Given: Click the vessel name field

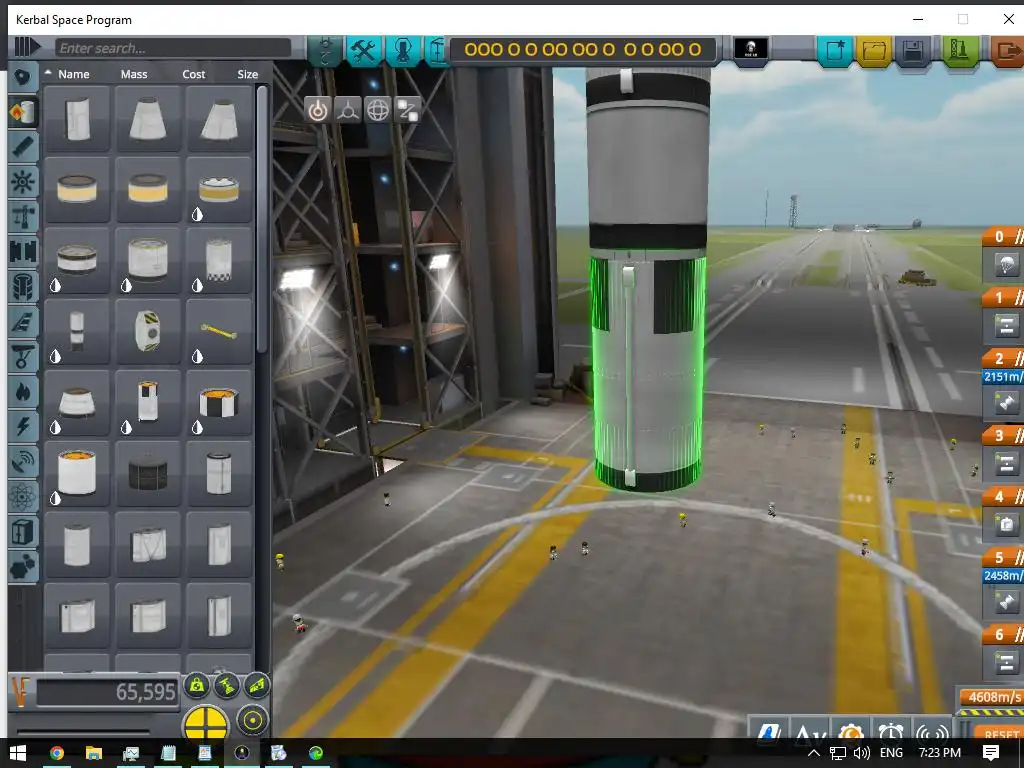Looking at the screenshot, I should coord(583,49).
